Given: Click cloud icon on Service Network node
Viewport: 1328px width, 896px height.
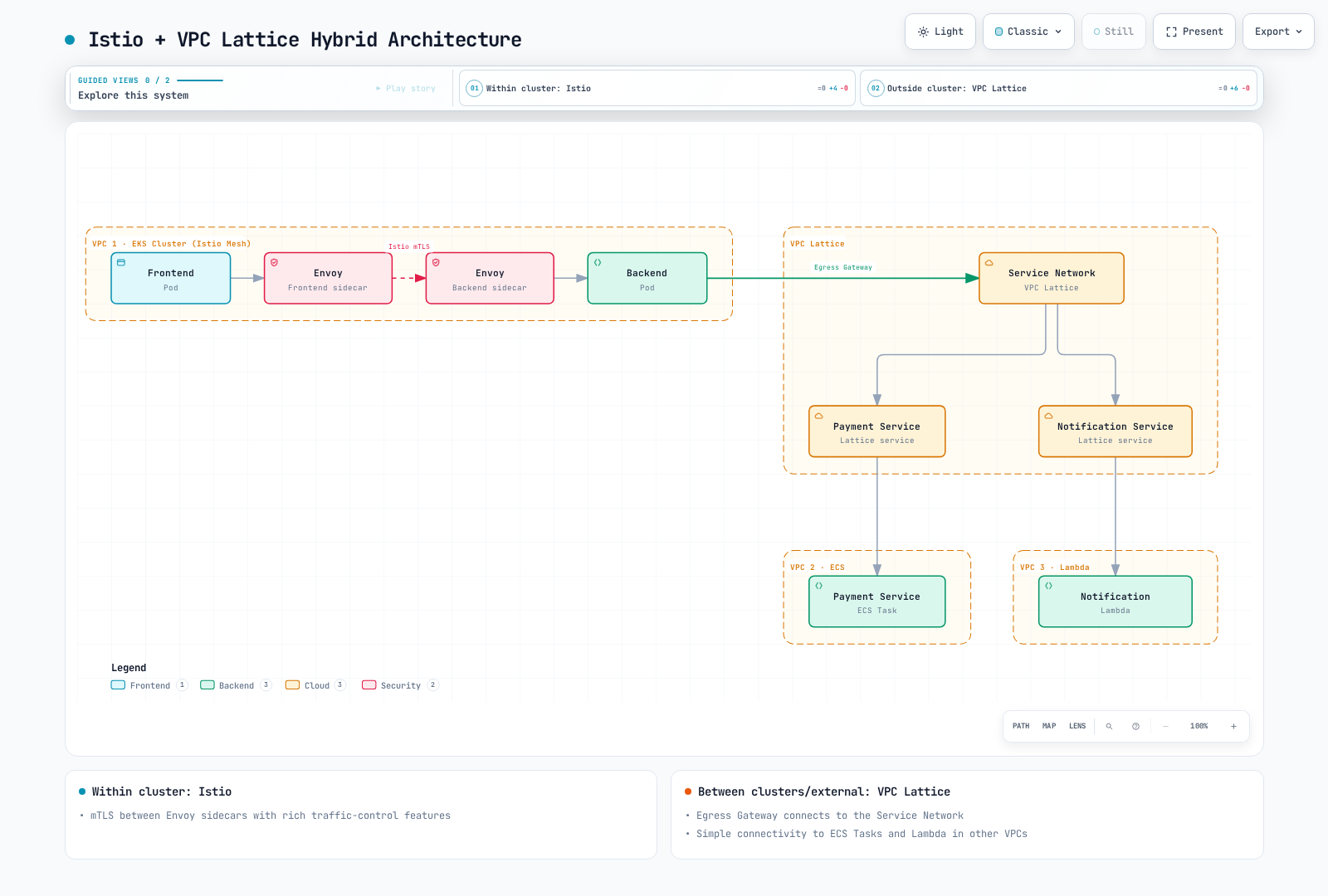Looking at the screenshot, I should click(989, 262).
